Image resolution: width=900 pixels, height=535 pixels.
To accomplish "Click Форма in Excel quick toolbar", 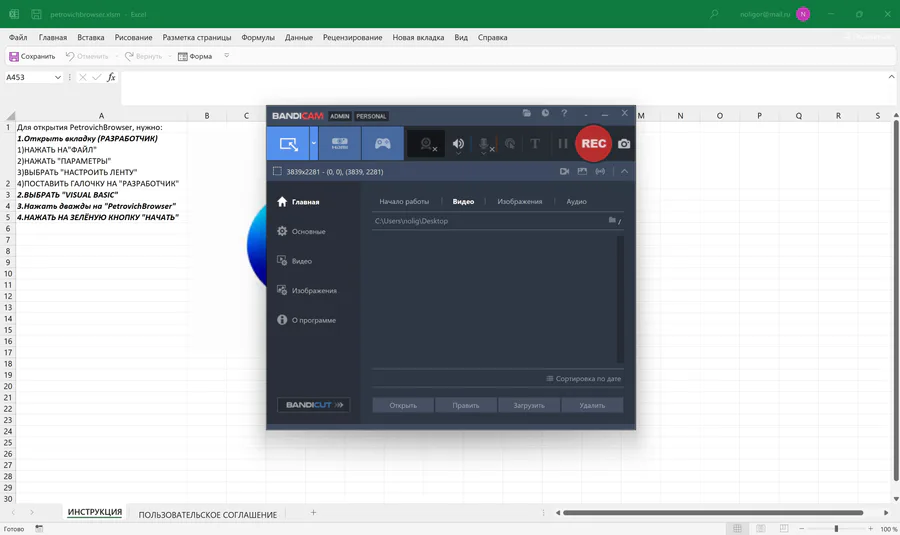I will coord(195,56).
